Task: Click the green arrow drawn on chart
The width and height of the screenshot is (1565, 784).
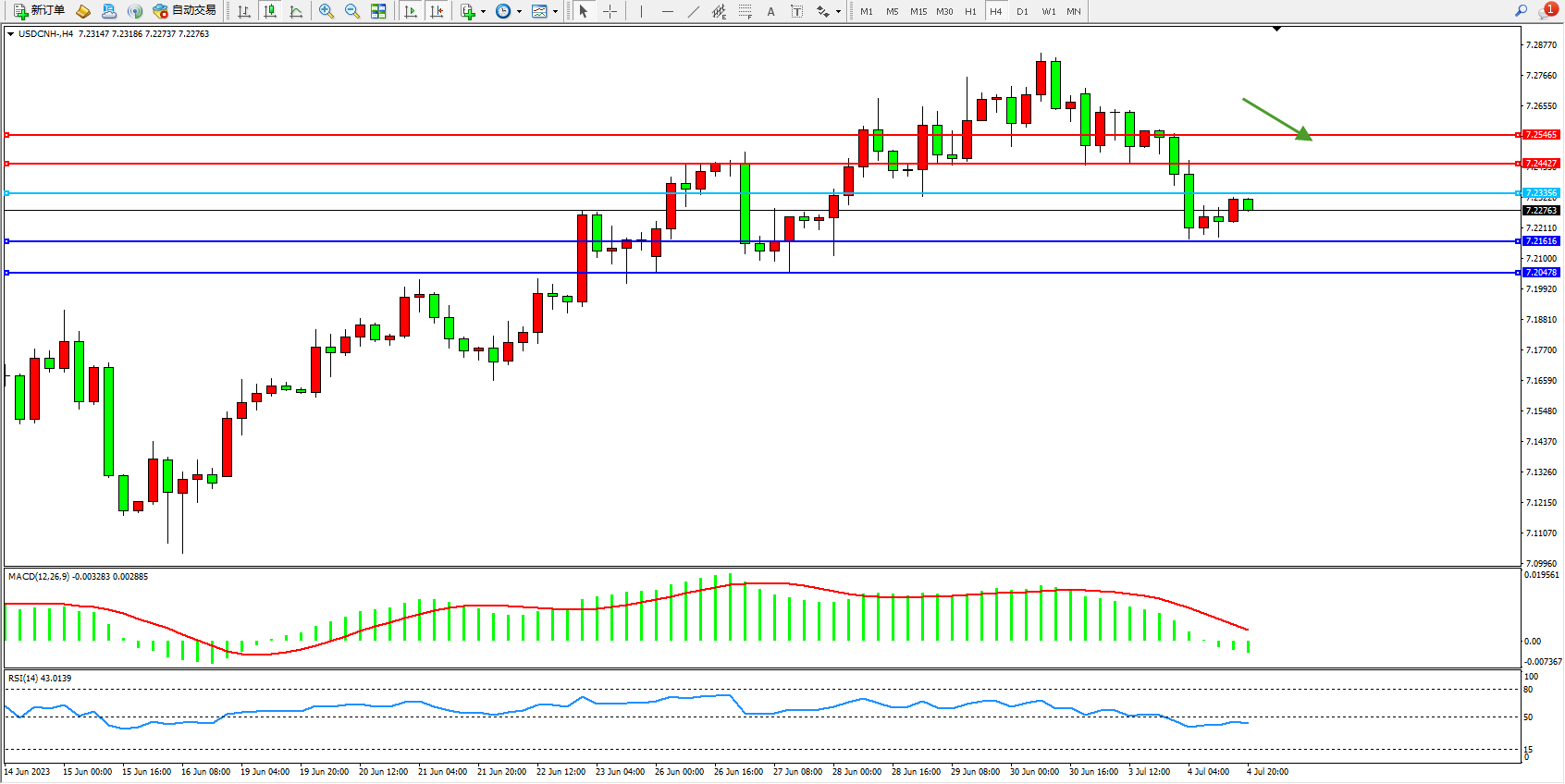Action: coord(1276,119)
